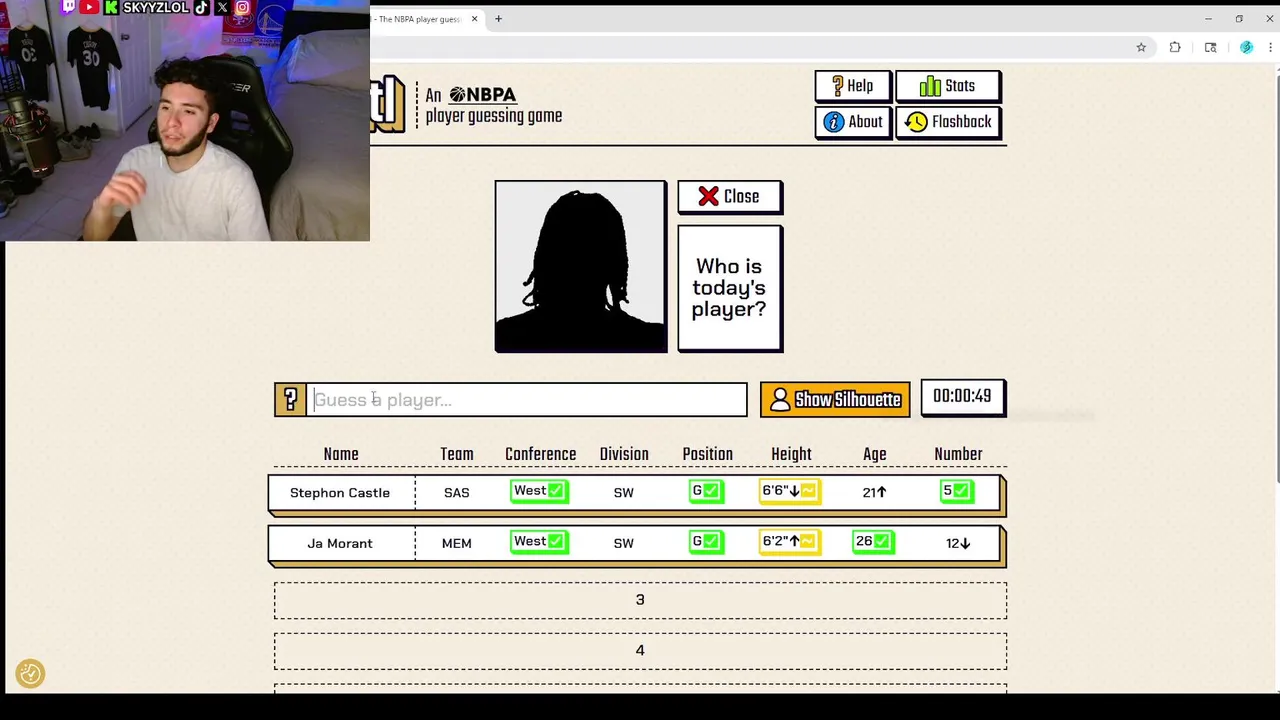The image size is (1280, 720).
Task: Click the number 12 cell
Action: coord(958,543)
